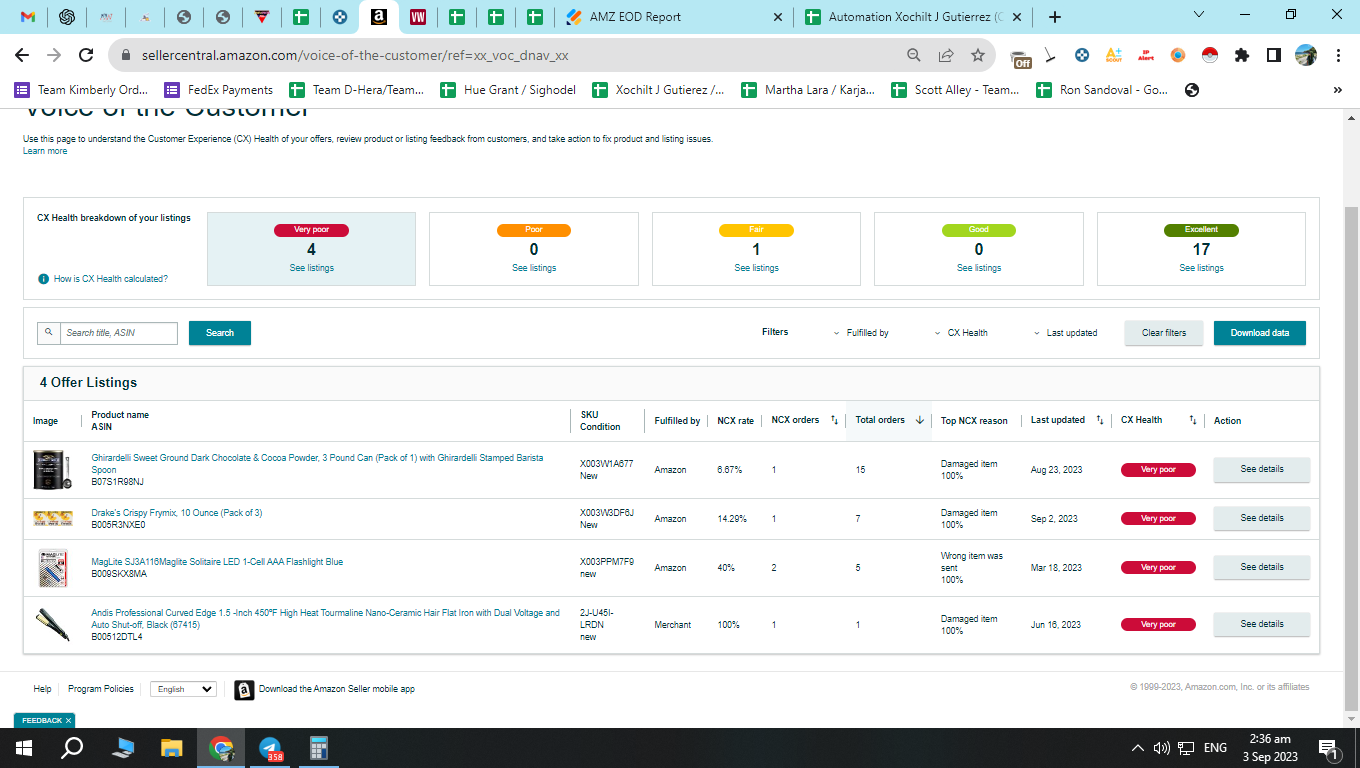The height and width of the screenshot is (768, 1360).
Task: See details for Ghirardelli listing
Action: click(1261, 470)
